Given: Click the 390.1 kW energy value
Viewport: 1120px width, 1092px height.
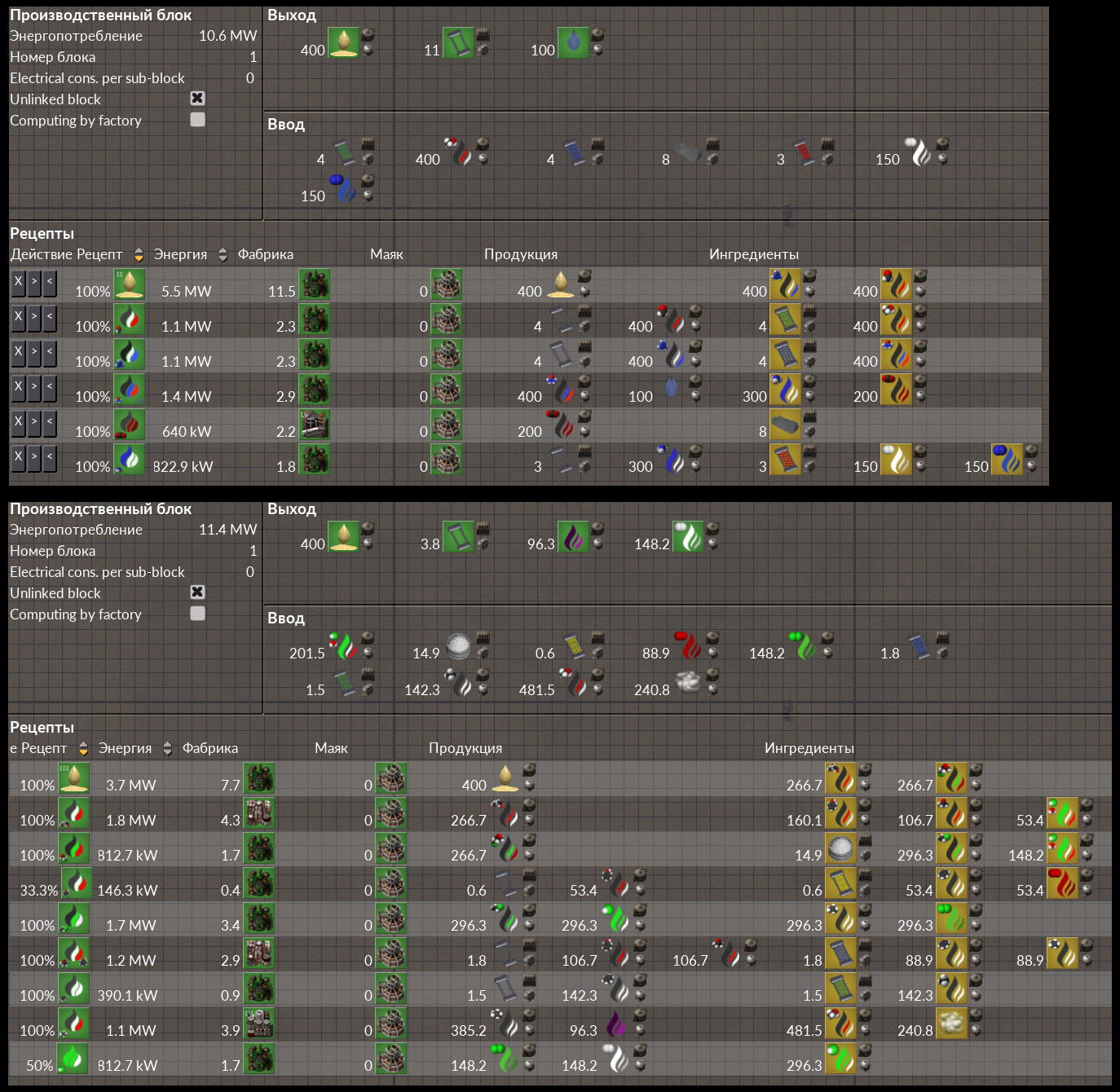Looking at the screenshot, I should click(127, 996).
